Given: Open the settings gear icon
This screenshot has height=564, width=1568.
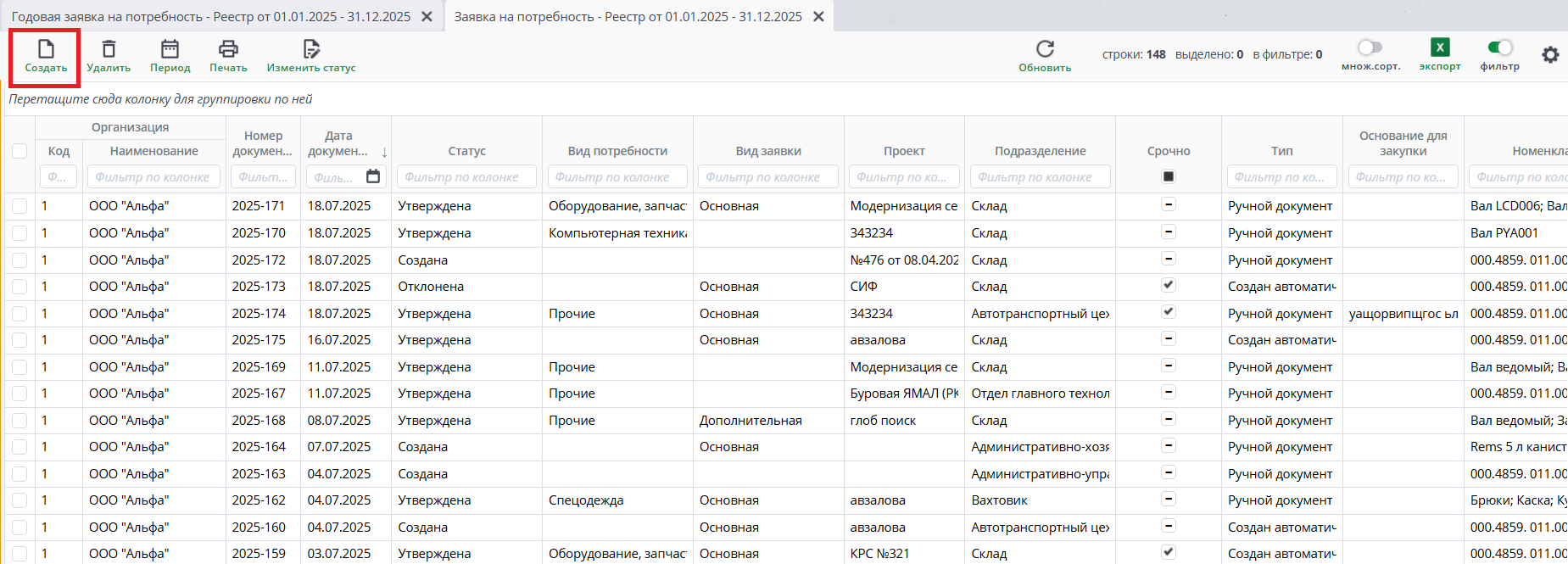Looking at the screenshot, I should click(x=1550, y=55).
